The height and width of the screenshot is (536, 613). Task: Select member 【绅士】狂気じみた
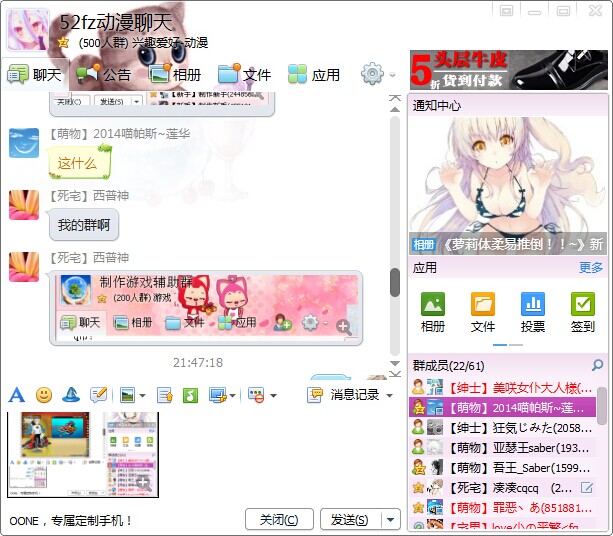point(502,428)
